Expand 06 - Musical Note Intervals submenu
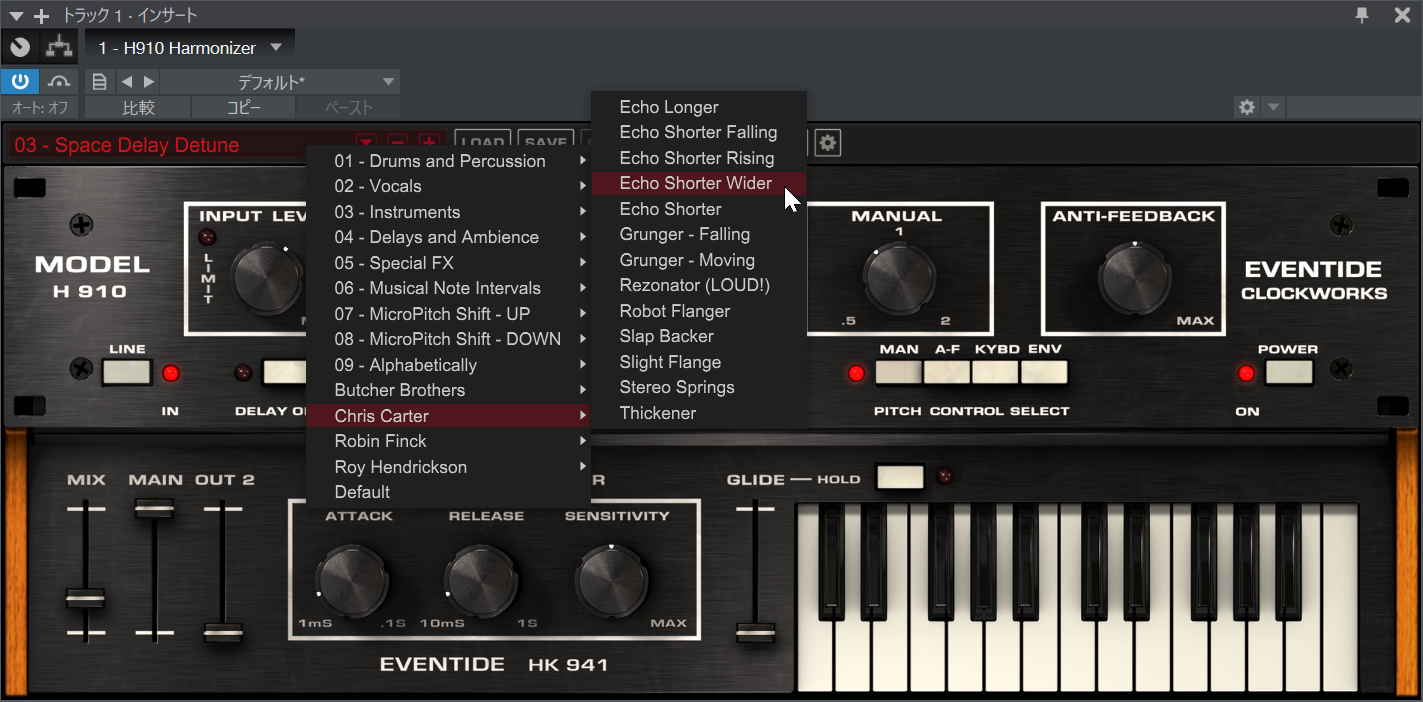The width and height of the screenshot is (1423, 702). [x=449, y=288]
